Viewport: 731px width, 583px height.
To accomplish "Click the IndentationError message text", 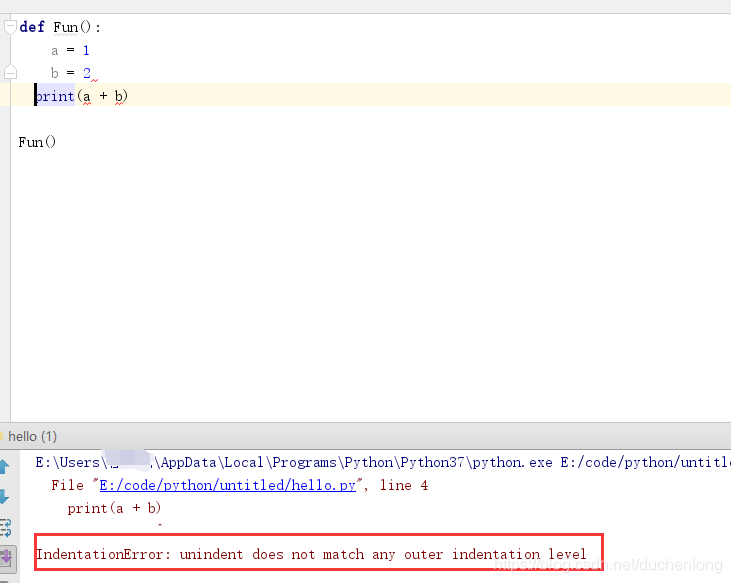I will [x=311, y=554].
